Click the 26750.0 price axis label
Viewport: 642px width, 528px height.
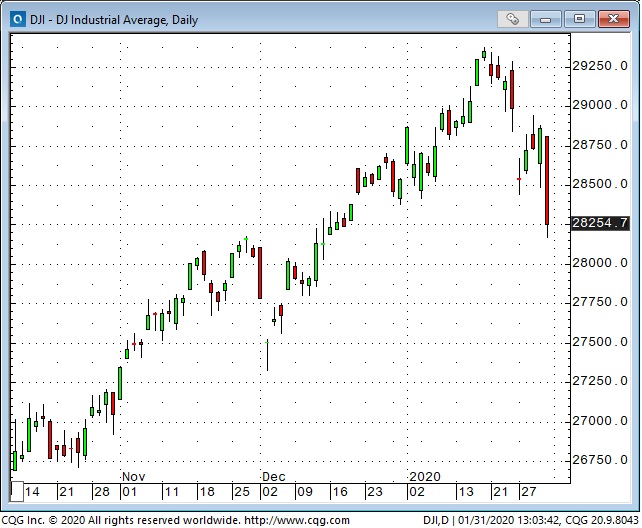click(600, 460)
